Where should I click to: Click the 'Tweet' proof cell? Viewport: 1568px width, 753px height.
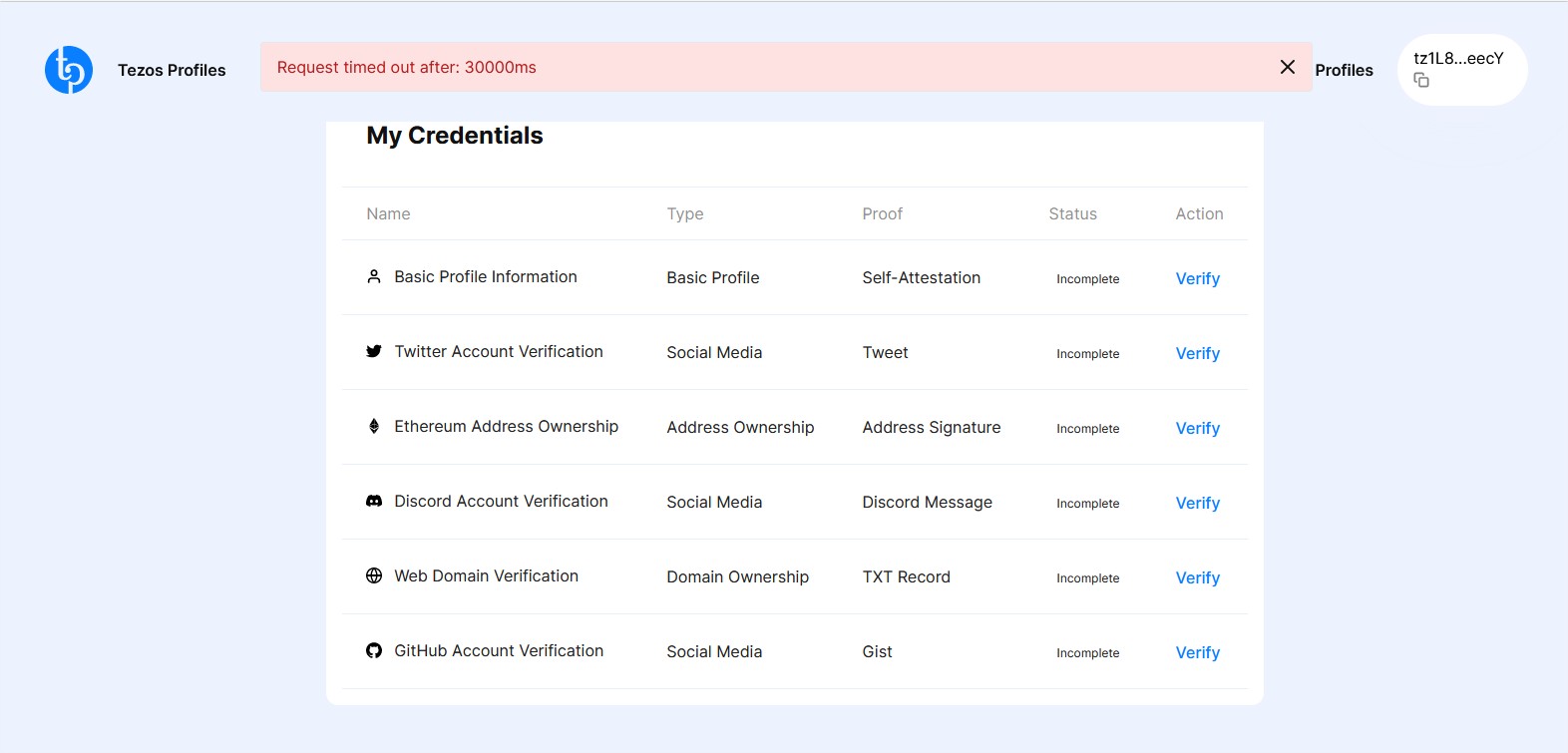[886, 352]
